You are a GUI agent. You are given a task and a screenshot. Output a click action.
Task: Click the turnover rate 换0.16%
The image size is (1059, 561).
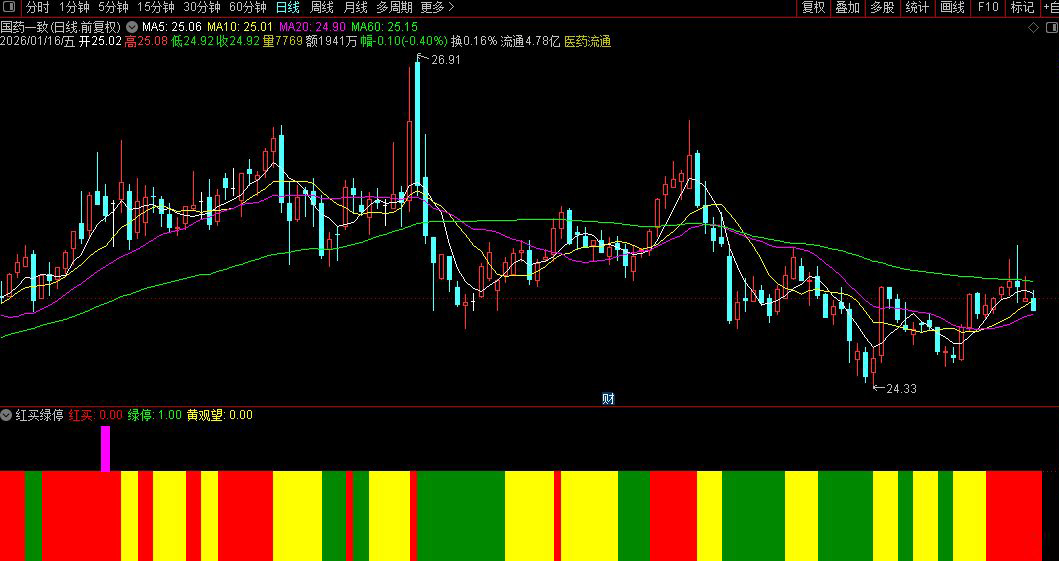[x=475, y=41]
